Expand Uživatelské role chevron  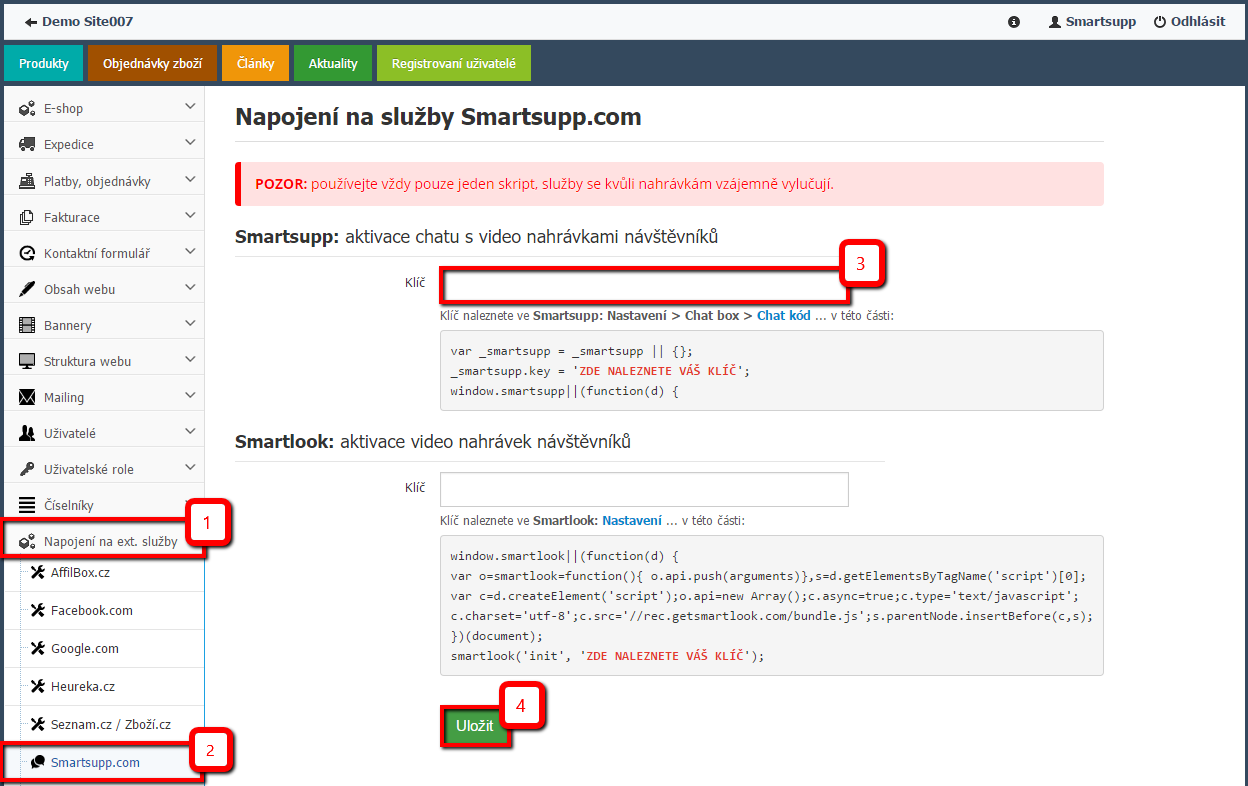(190, 468)
